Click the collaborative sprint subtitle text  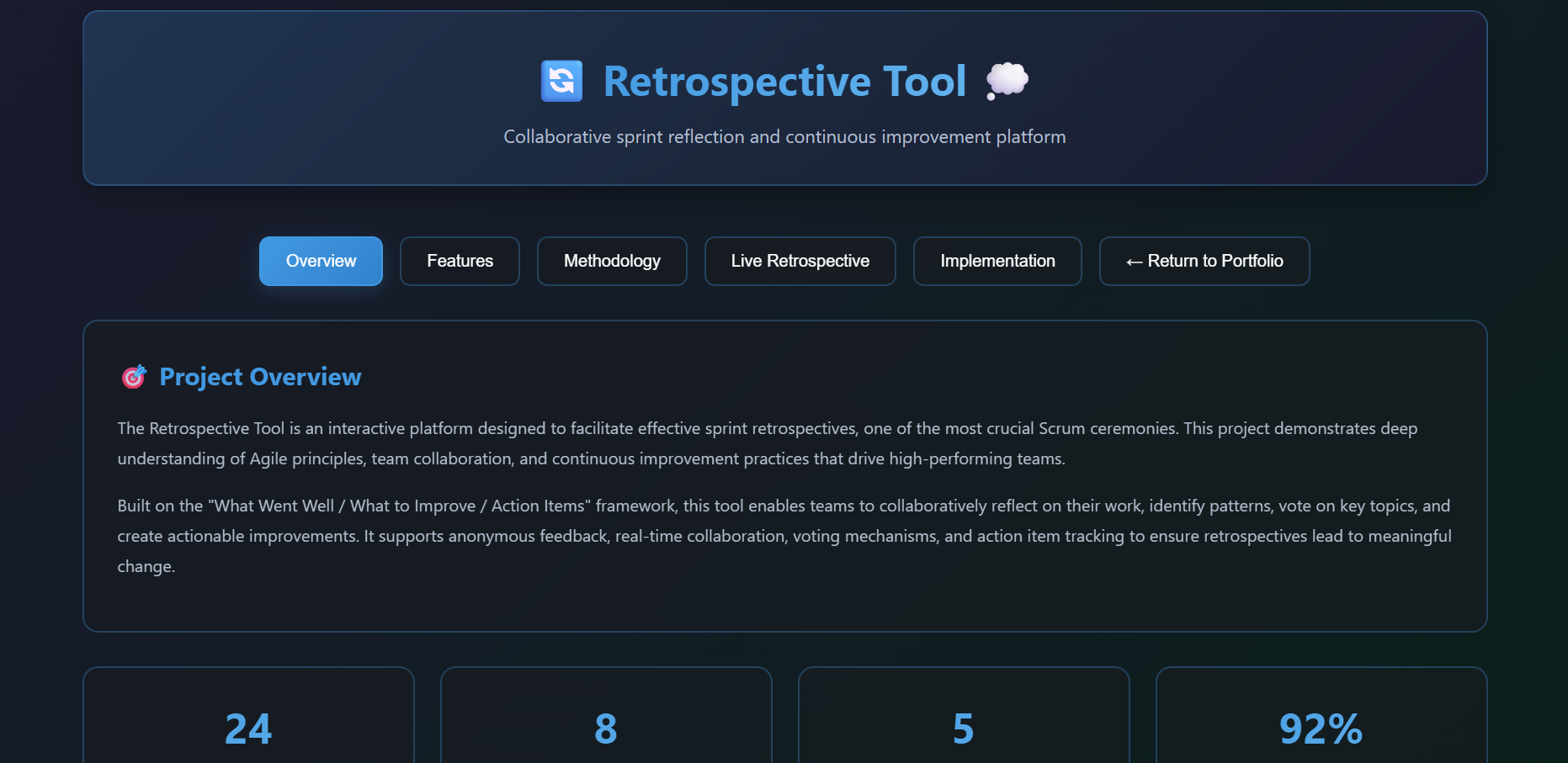[784, 136]
